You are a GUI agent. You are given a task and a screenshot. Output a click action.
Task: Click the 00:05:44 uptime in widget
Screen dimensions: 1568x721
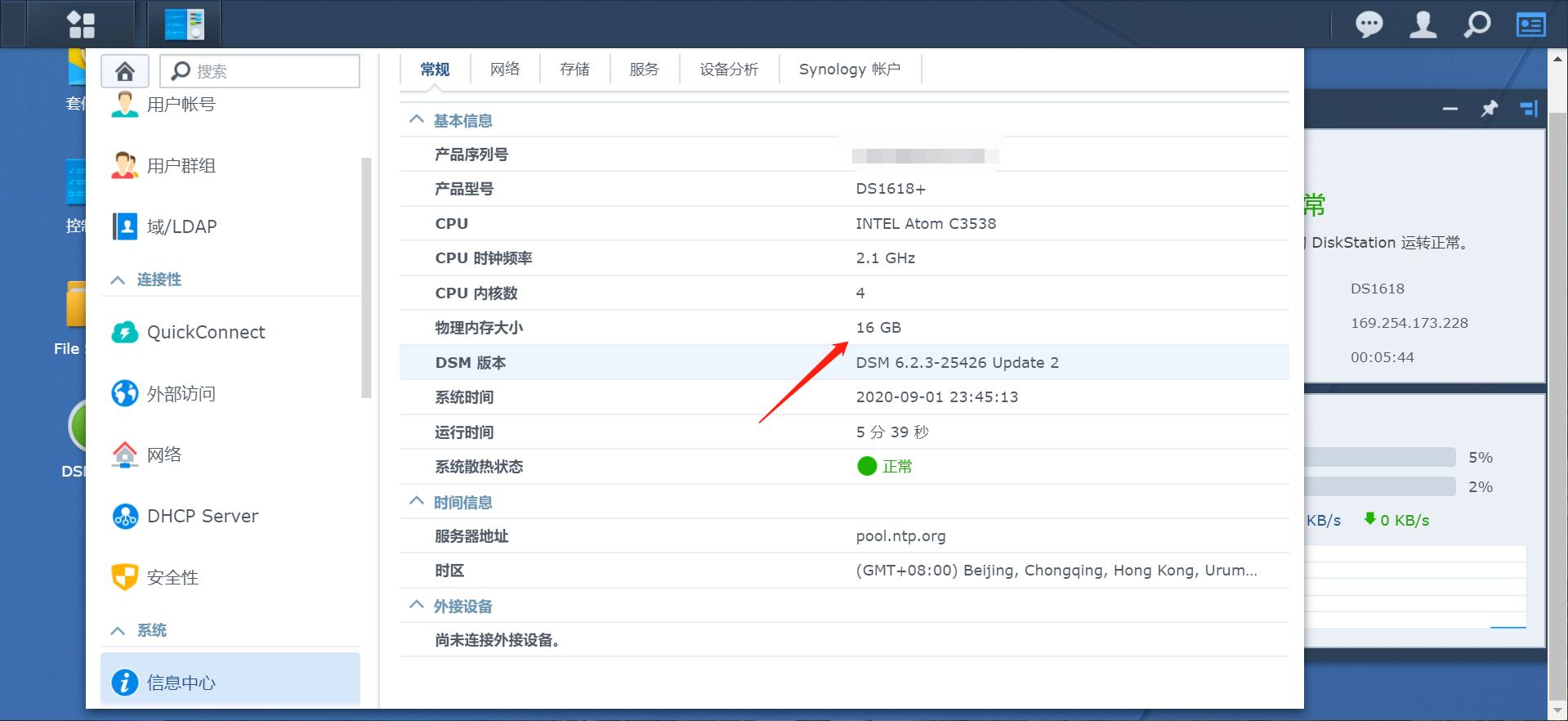[1383, 357]
